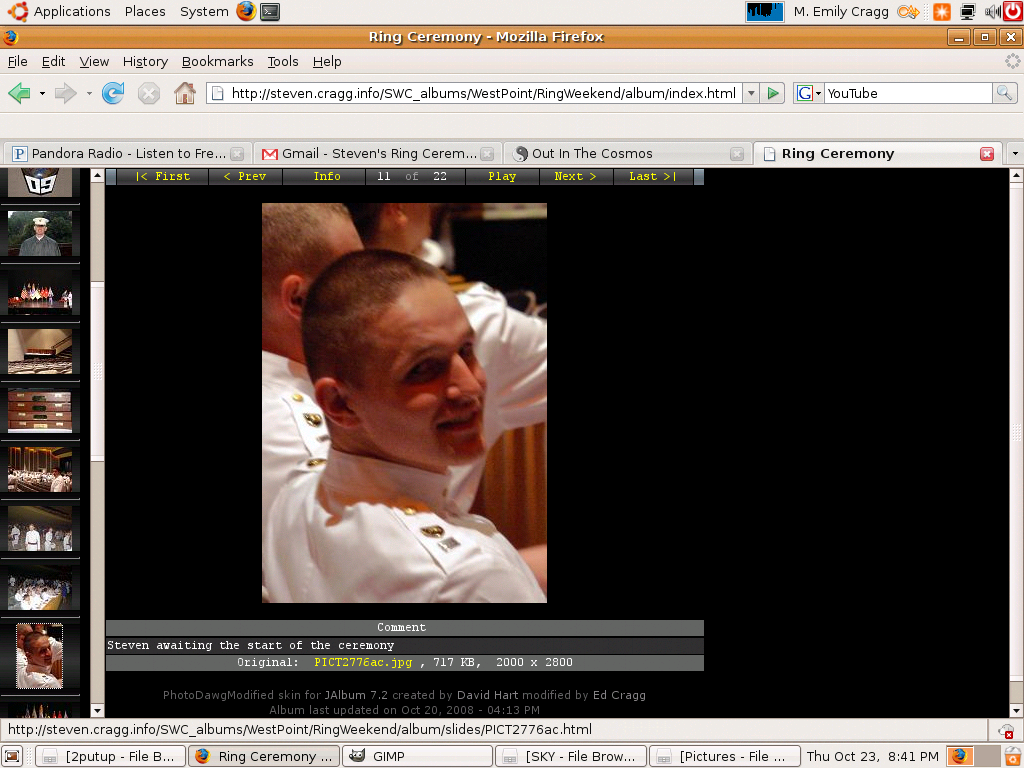This screenshot has height=768, width=1024.
Task: Close the Out In The Cosmos tab
Action: point(737,154)
